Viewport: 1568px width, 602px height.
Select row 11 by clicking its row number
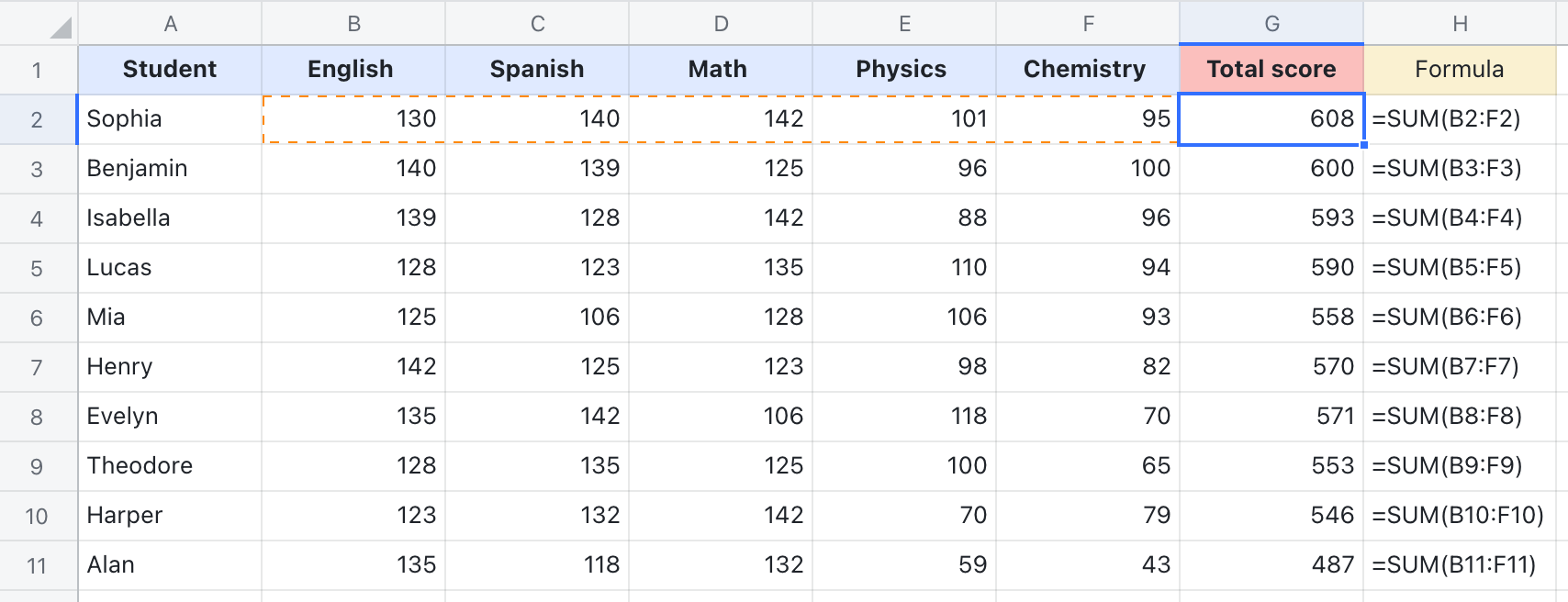[39, 565]
